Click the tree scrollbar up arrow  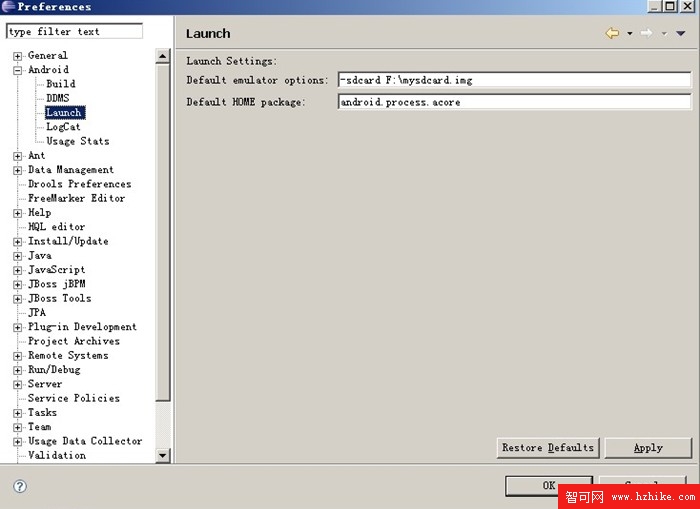click(162, 56)
